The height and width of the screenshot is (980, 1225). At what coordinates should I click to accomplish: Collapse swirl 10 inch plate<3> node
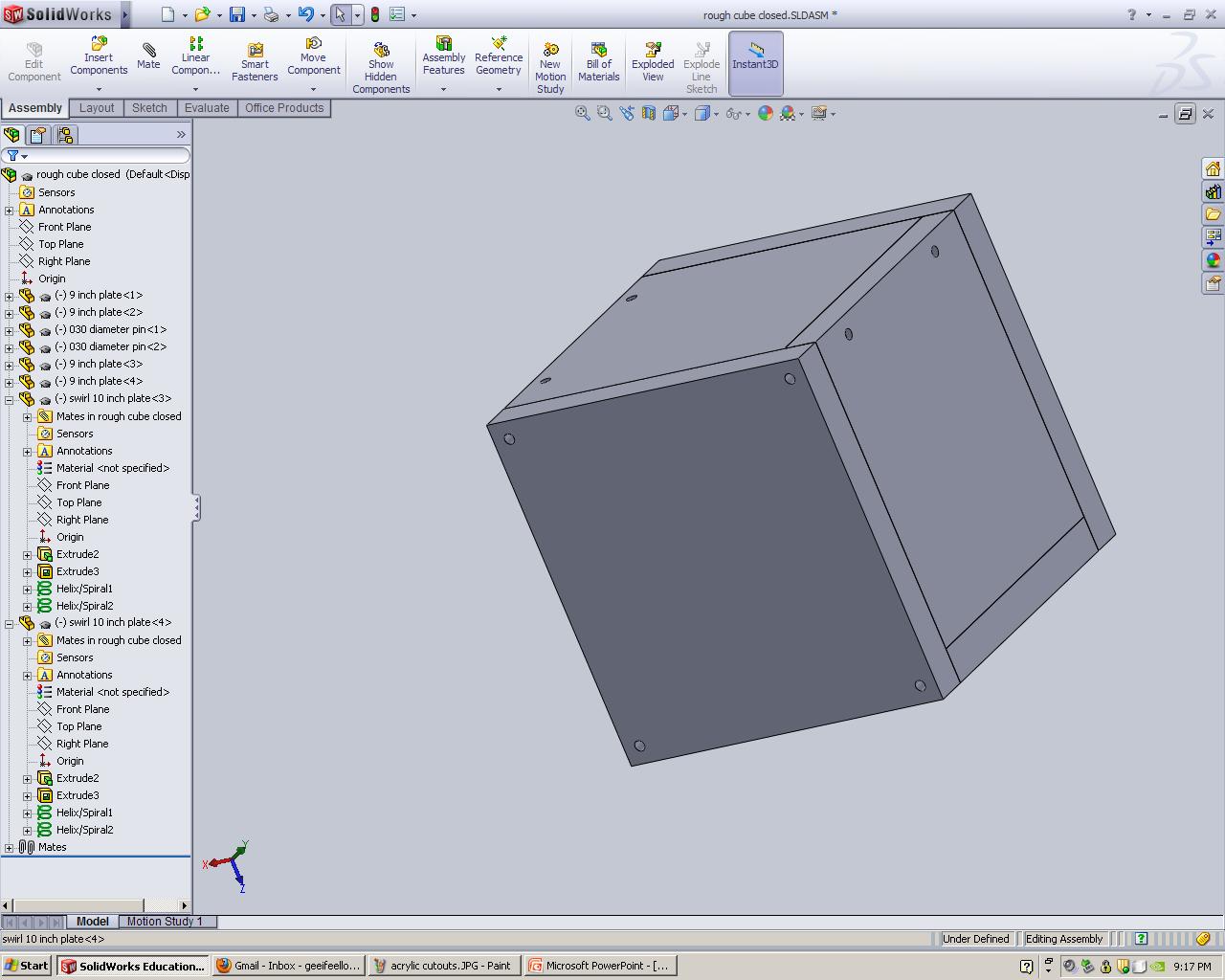[x=10, y=399]
